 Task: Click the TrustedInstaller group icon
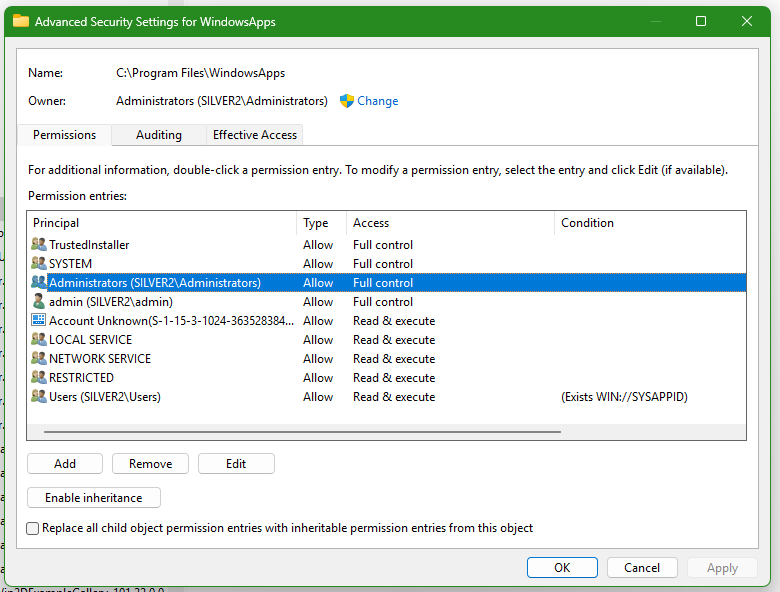point(39,245)
